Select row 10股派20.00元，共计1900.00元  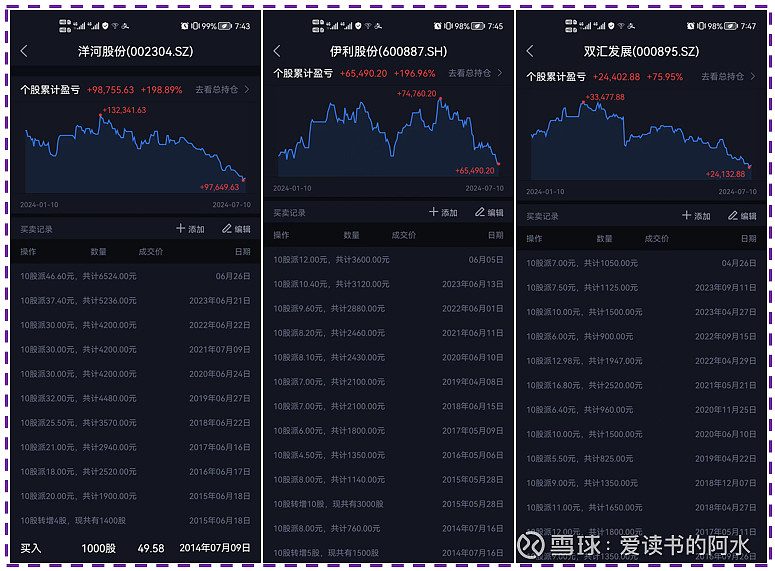coord(135,496)
